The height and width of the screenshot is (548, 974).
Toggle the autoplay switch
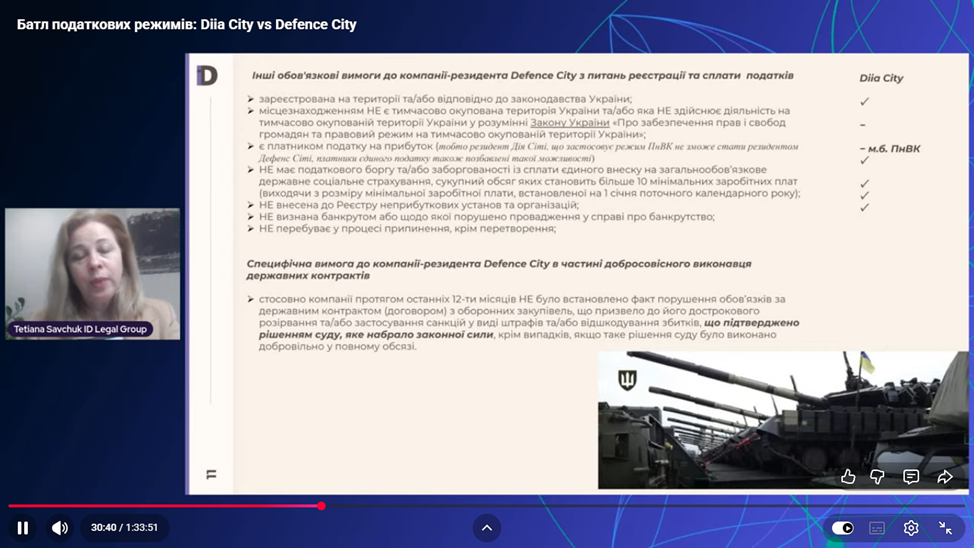pyautogui.click(x=843, y=528)
